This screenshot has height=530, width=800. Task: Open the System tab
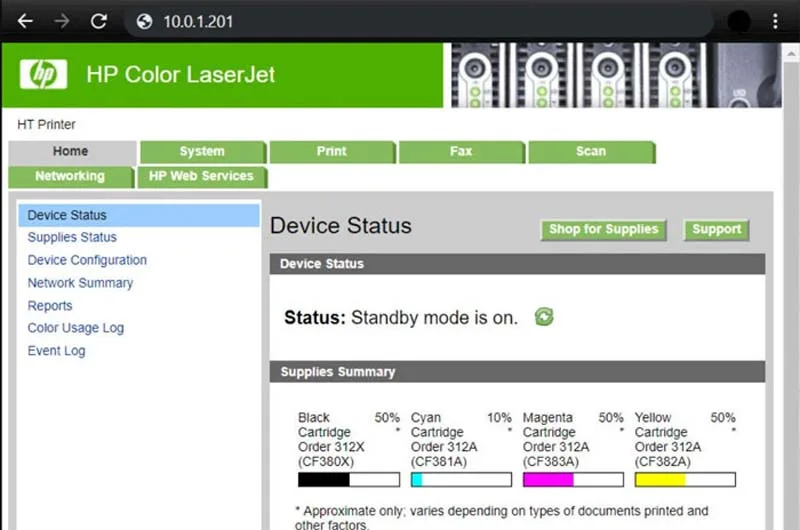(x=203, y=152)
